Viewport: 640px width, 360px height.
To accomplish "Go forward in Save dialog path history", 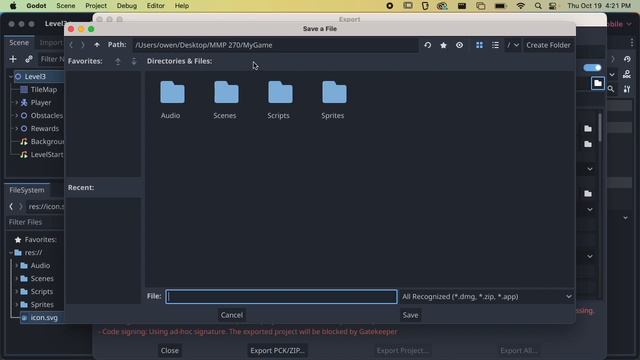I will coord(83,45).
